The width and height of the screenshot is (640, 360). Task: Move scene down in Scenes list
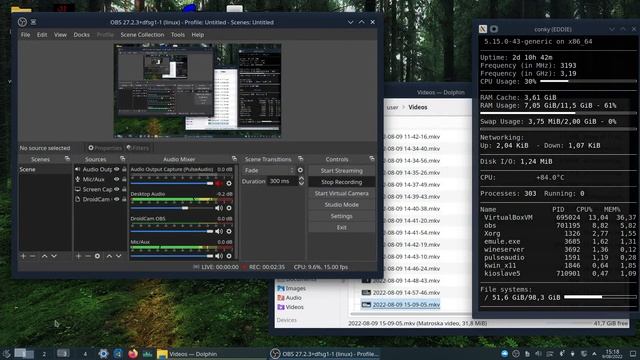[x=53, y=256]
